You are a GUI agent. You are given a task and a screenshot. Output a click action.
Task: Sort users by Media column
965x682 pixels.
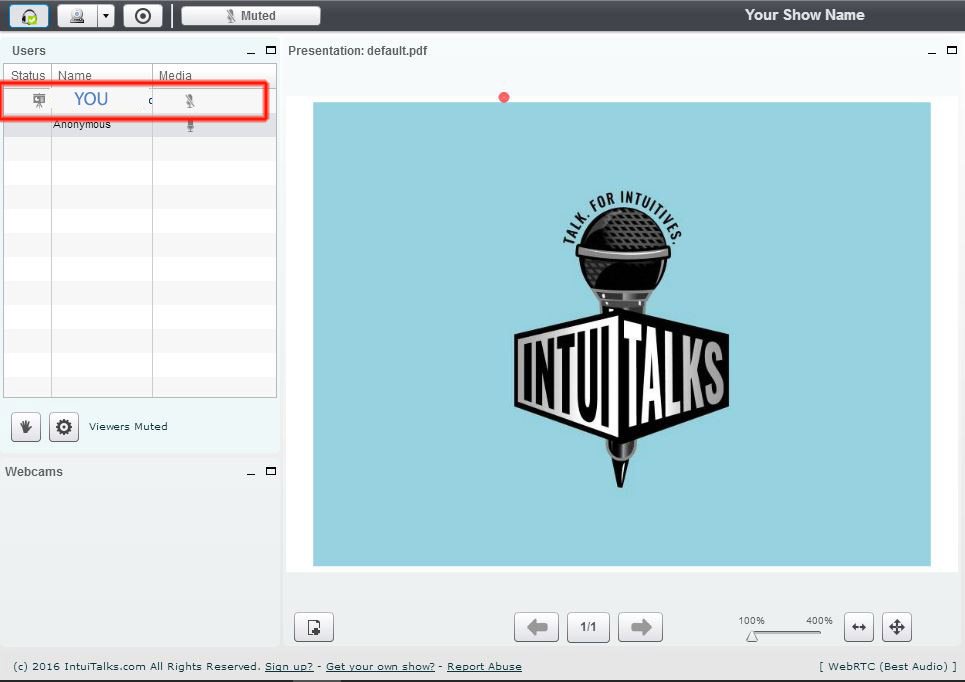[214, 76]
